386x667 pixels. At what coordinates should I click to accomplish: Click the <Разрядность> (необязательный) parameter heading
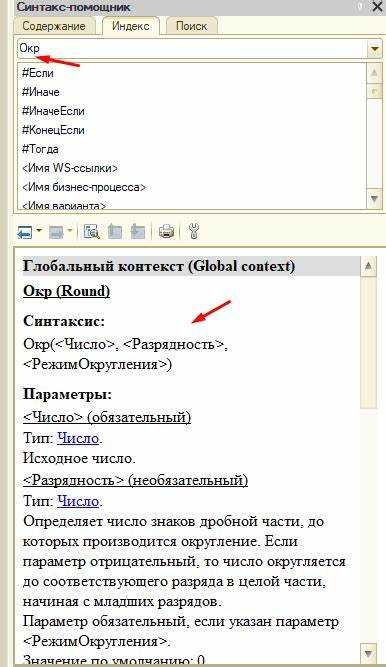(135, 480)
